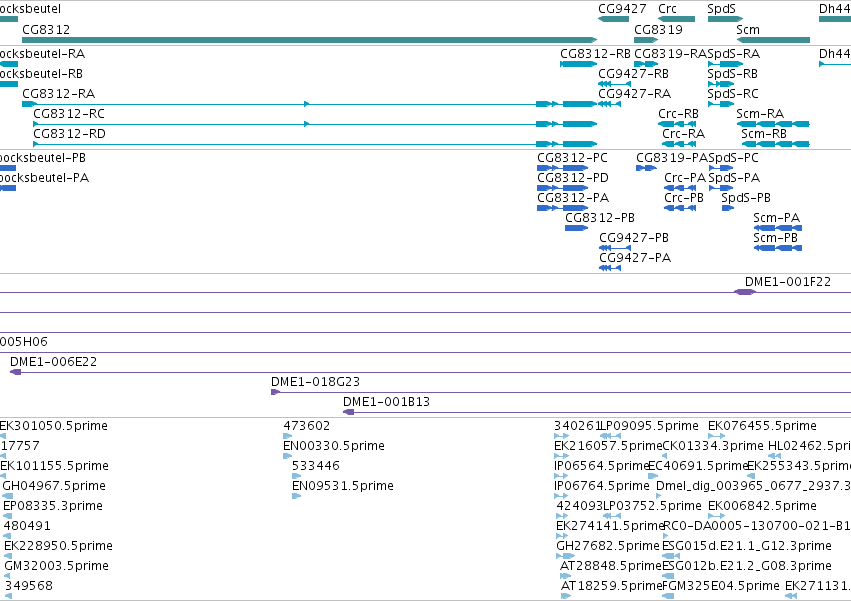Open protein bocksbeutel-PB
This screenshot has height=601, width=851.
click(x=42, y=158)
